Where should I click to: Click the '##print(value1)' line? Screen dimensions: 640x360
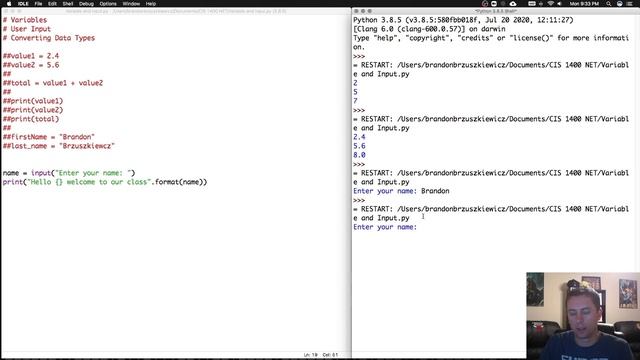pyautogui.click(x=33, y=101)
